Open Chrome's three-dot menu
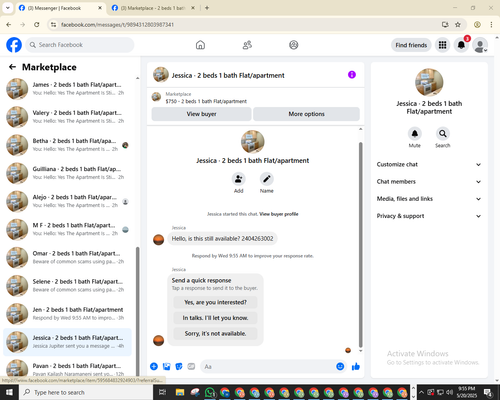The height and width of the screenshot is (400, 500). click(x=491, y=25)
